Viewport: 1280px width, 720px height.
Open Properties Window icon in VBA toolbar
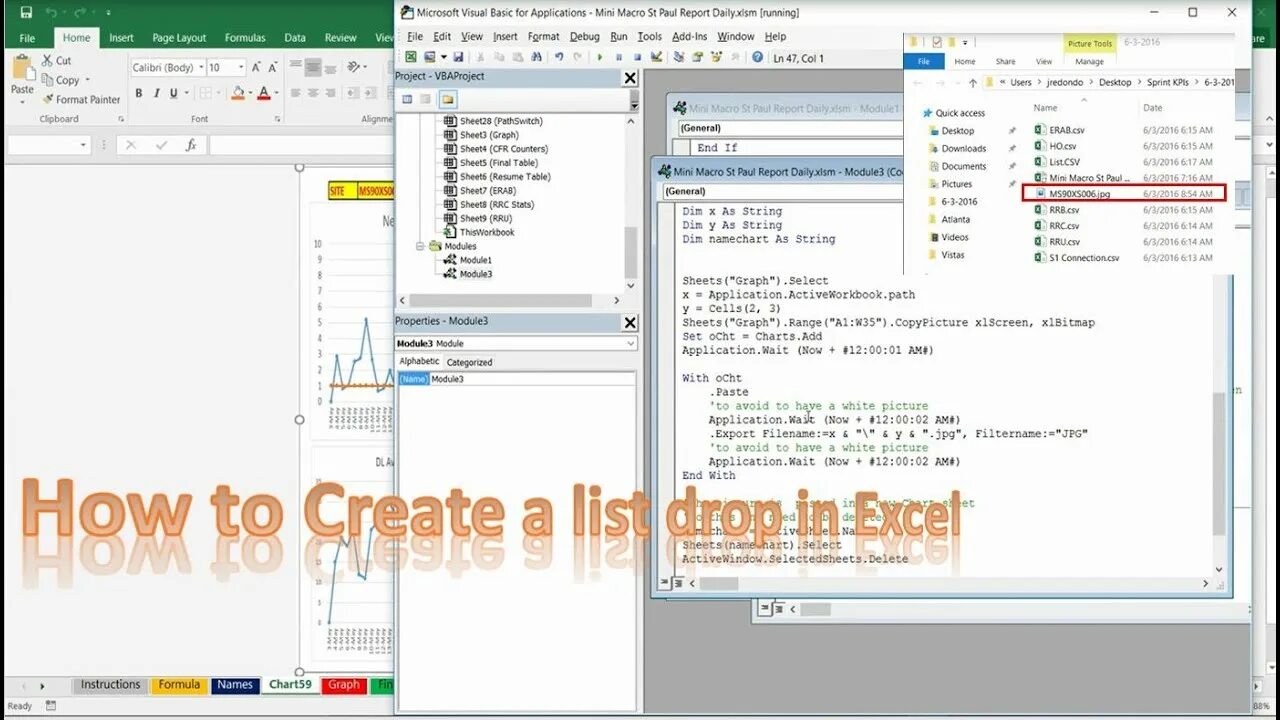click(x=697, y=57)
